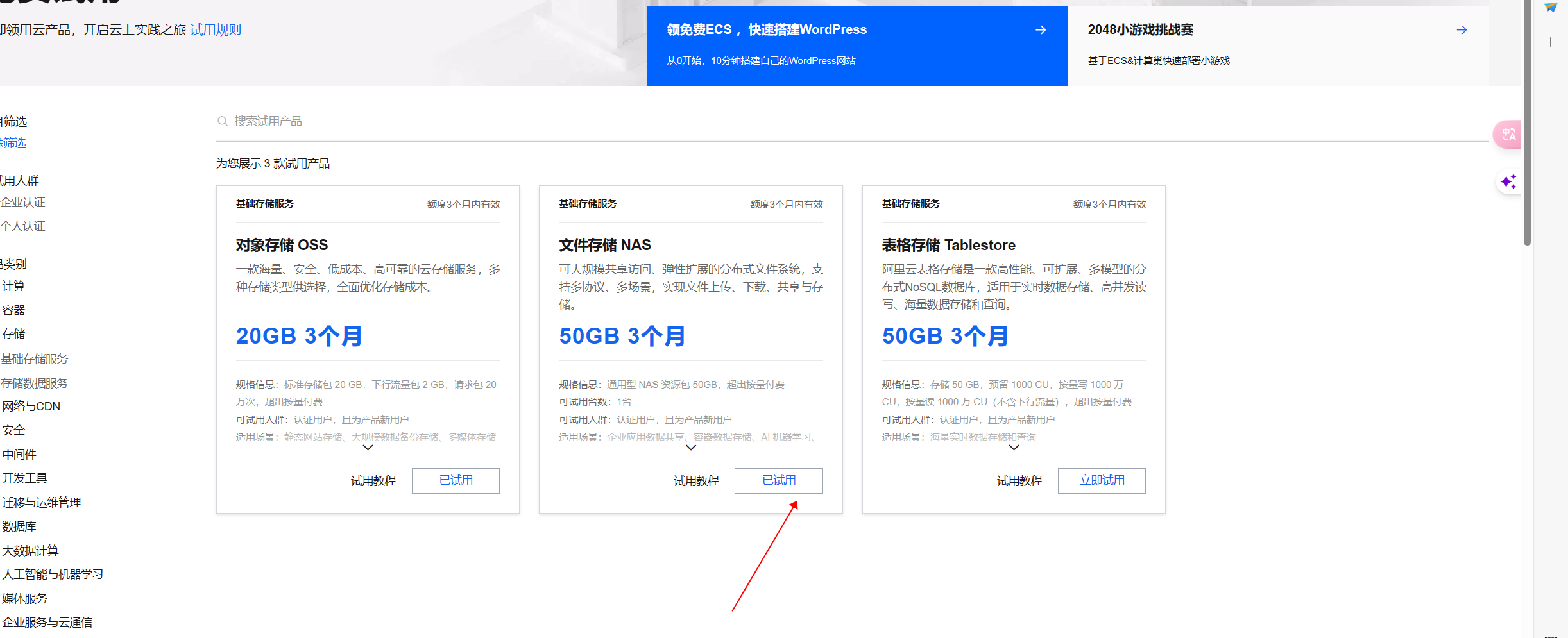The width and height of the screenshot is (1568, 638).
Task: Click 额度3个月内有效 on NAS card
Action: click(x=787, y=205)
